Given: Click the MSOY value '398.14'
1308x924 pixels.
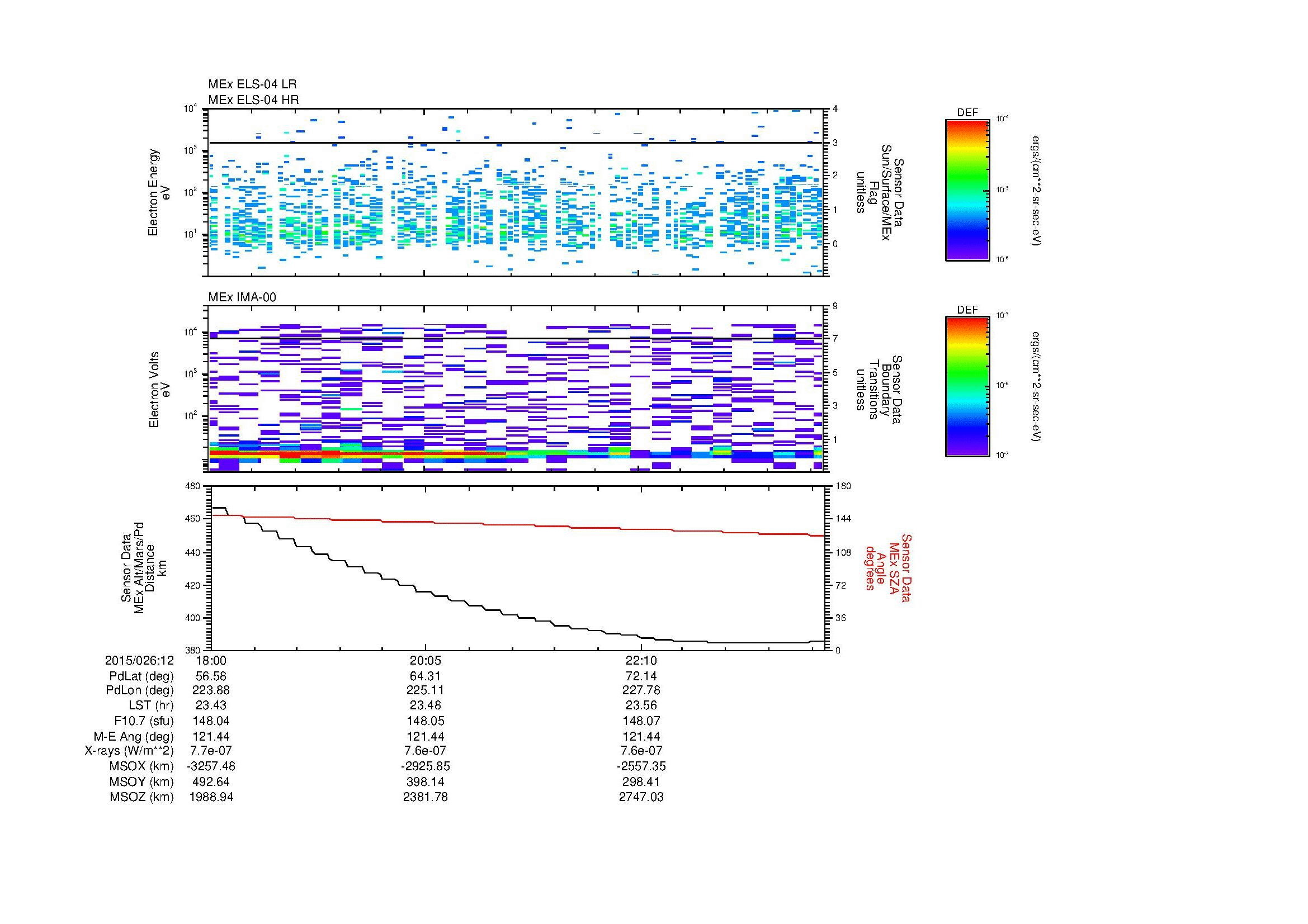Looking at the screenshot, I should tap(426, 781).
